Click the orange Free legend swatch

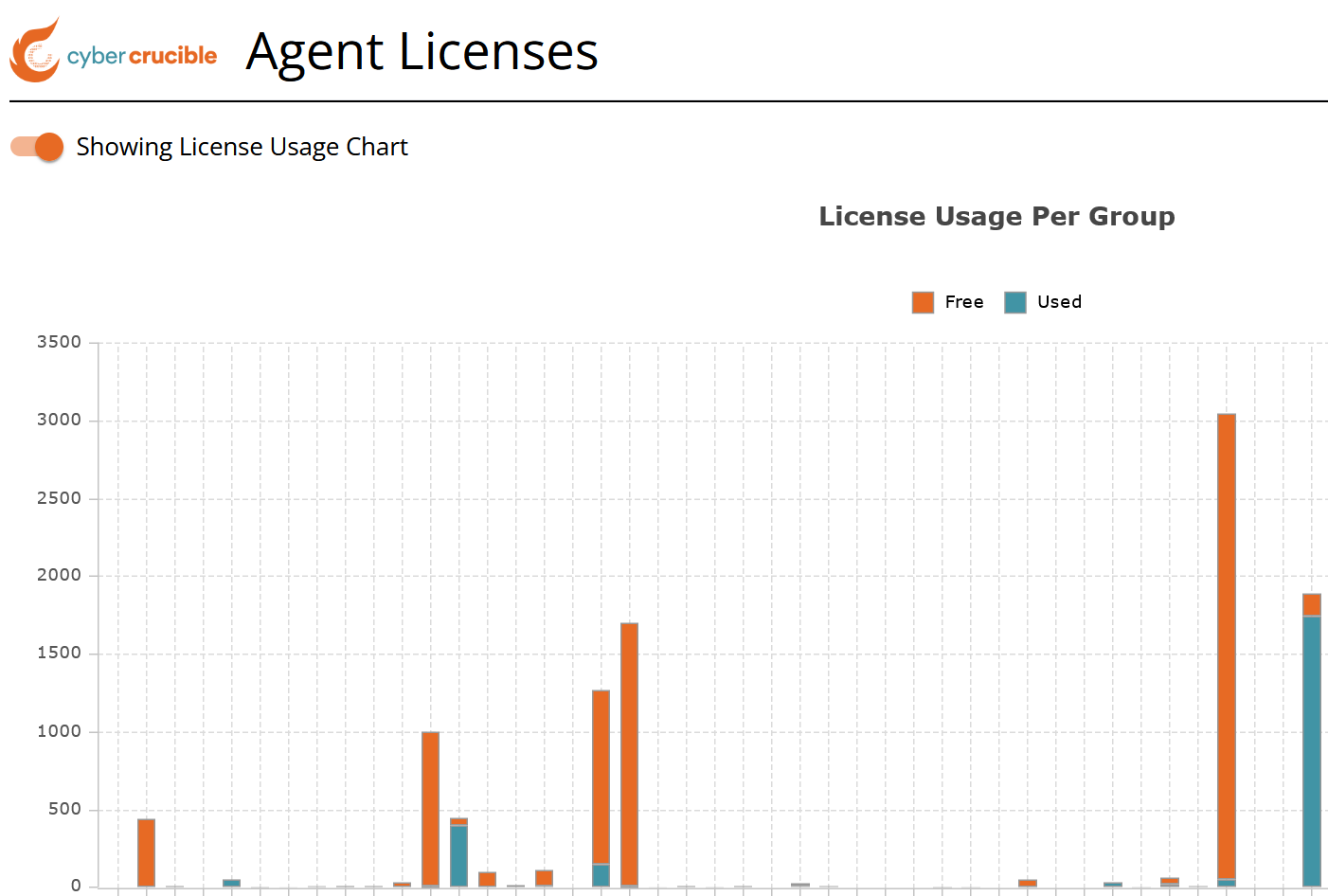point(923,302)
